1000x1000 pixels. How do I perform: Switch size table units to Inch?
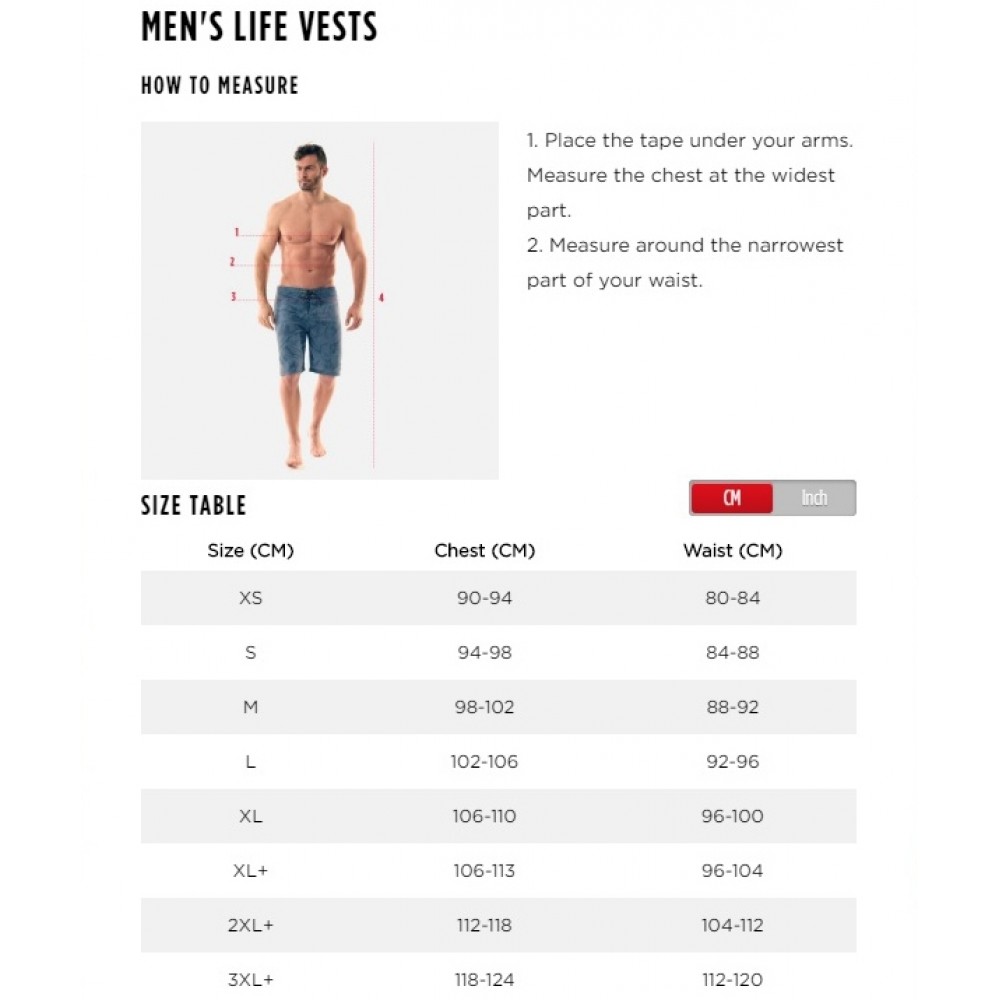point(814,497)
